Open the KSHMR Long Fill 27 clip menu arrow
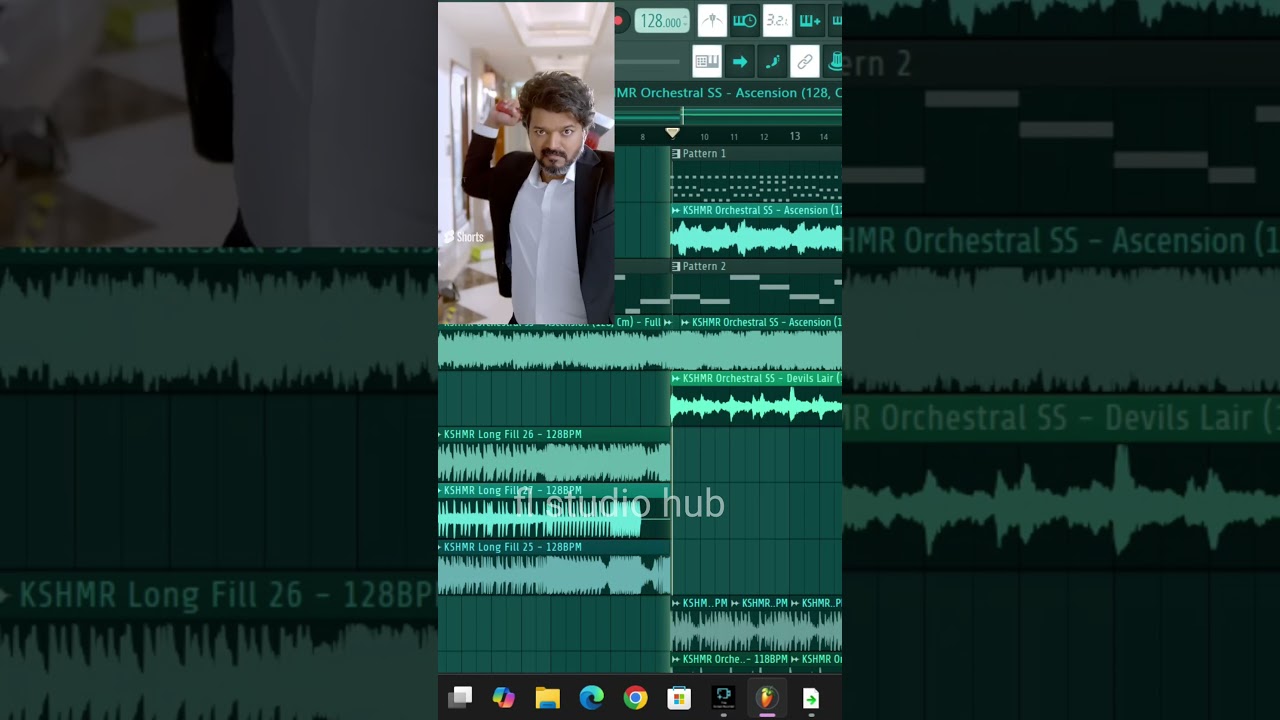Viewport: 1280px width, 720px height. pos(440,491)
